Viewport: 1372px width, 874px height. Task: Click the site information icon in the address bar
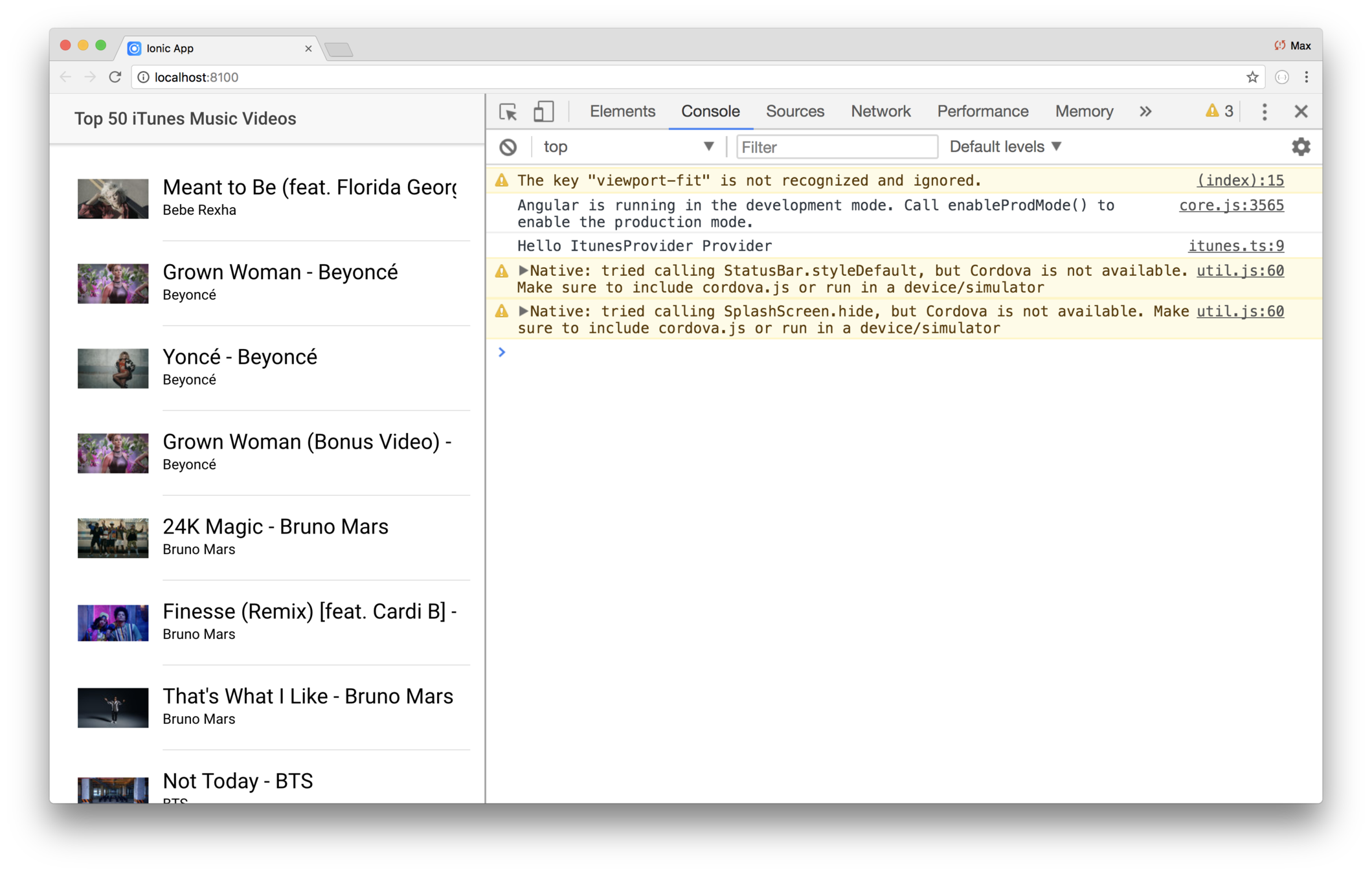coord(144,77)
